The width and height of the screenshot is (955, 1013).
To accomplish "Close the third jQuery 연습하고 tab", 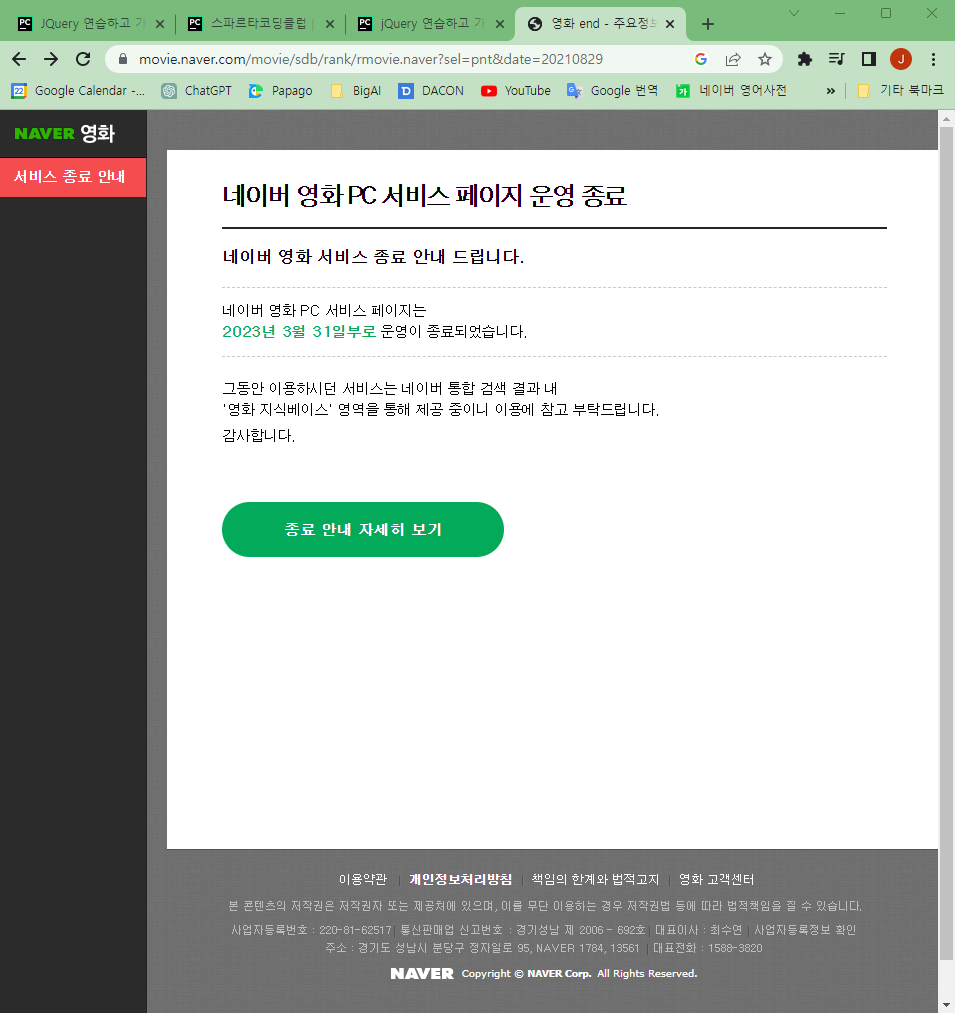I will pyautogui.click(x=499, y=24).
